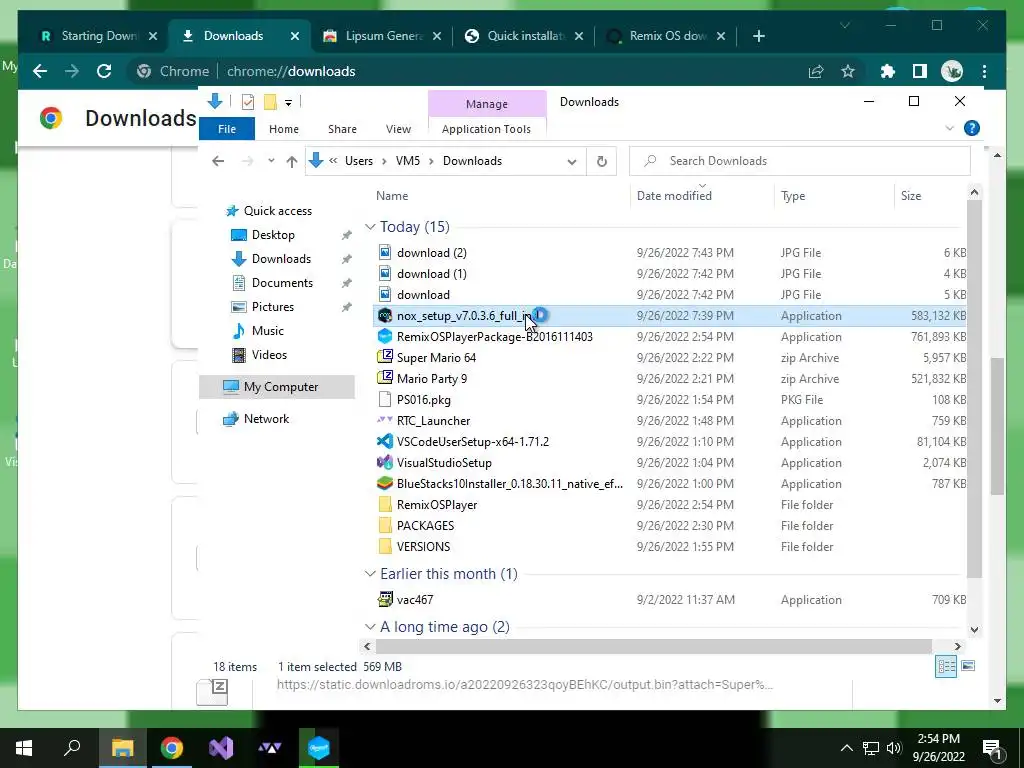Switch to Quick installation Chrome tab
The image size is (1024, 768).
[x=526, y=36]
